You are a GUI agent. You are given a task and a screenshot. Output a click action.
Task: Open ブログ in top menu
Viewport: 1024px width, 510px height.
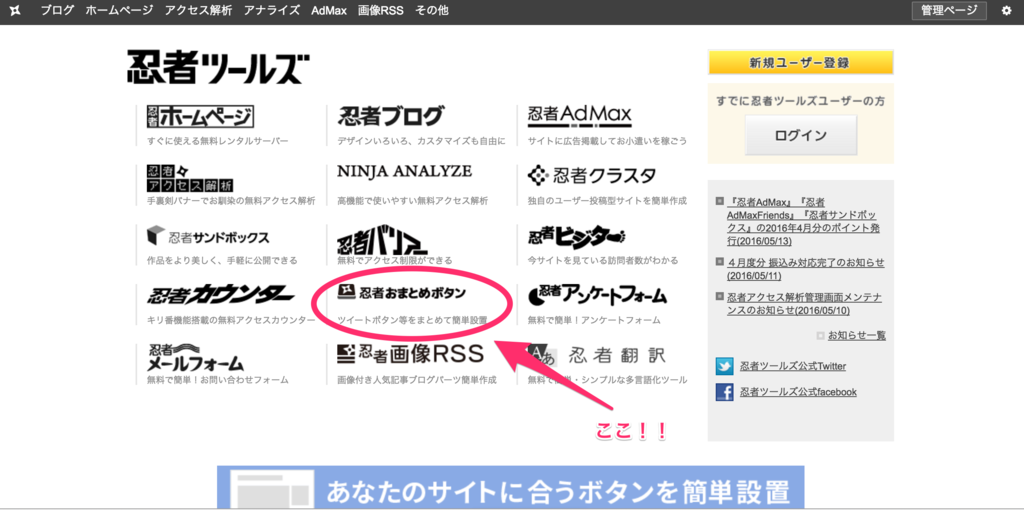point(57,10)
